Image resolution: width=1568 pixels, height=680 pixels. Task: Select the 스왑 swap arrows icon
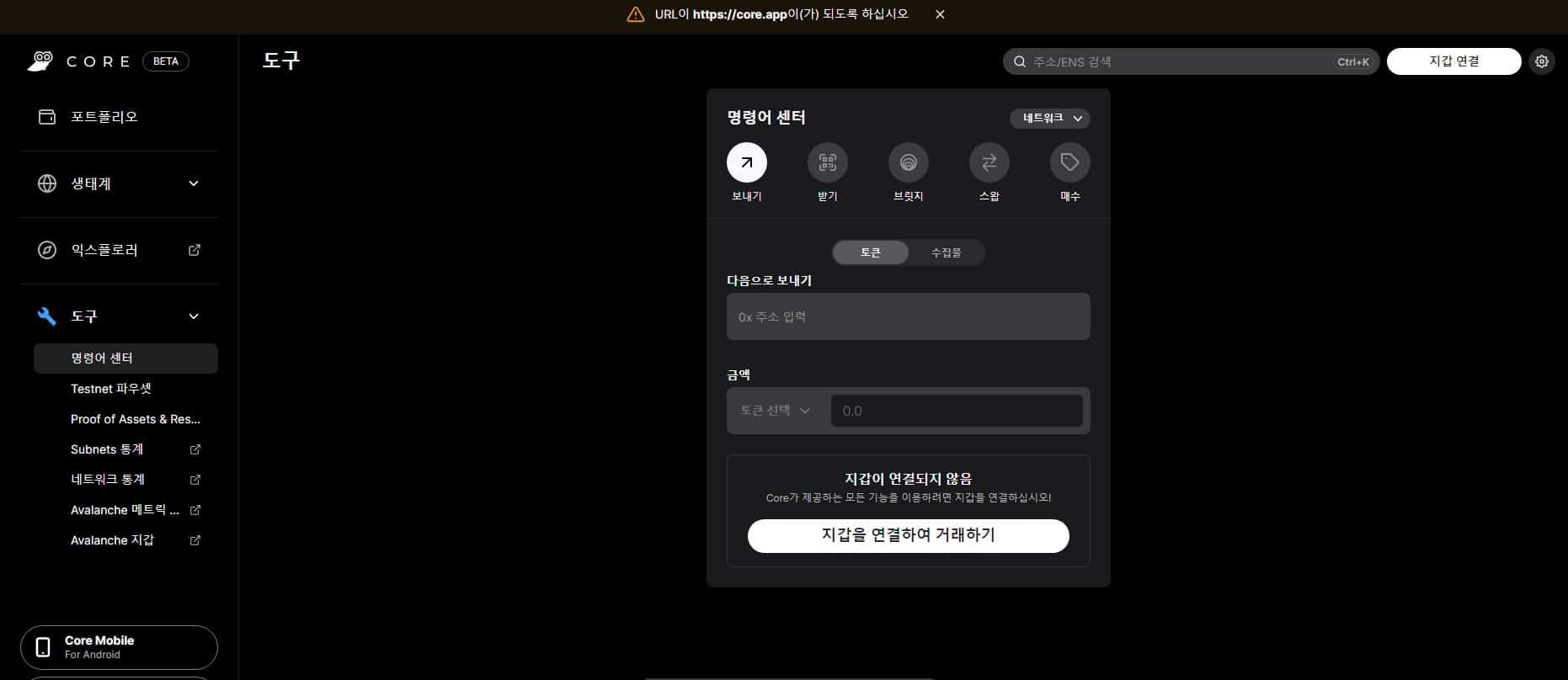tap(989, 162)
